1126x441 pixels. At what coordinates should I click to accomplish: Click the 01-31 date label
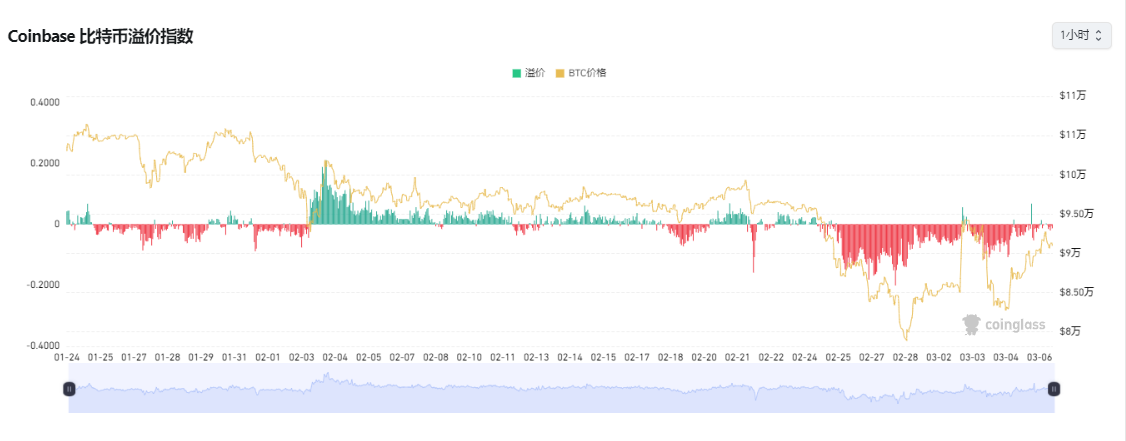click(x=234, y=357)
